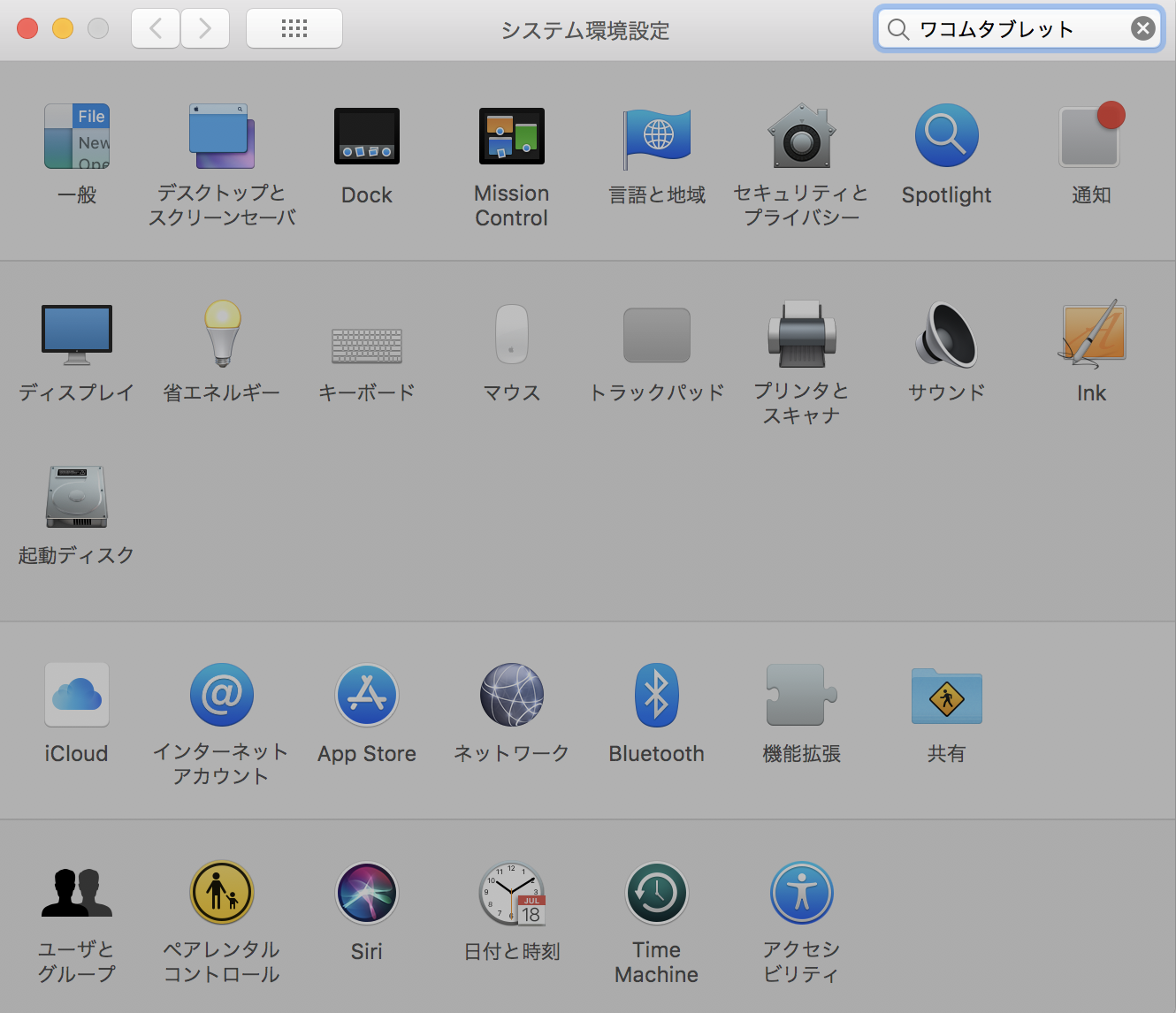Click the back navigation arrow
The height and width of the screenshot is (1013, 1176).
click(156, 29)
